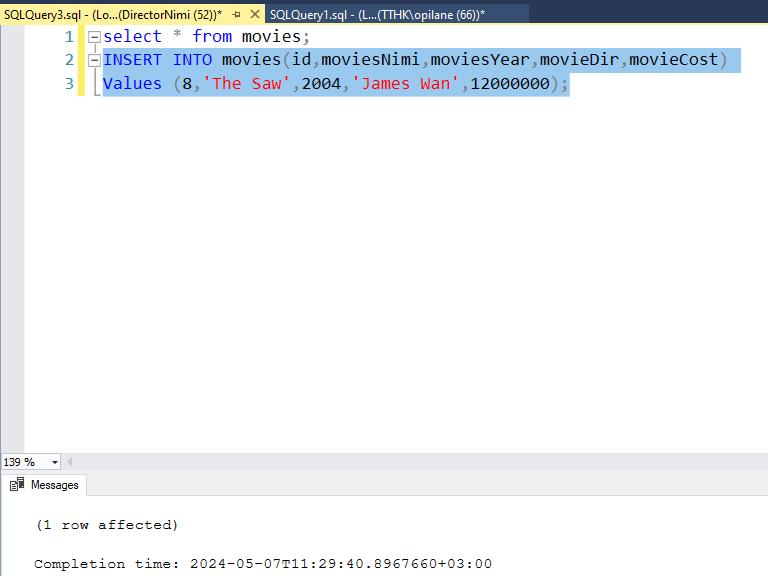Click the "(1 row affected)" message text
This screenshot has width=768, height=576.
click(x=106, y=525)
